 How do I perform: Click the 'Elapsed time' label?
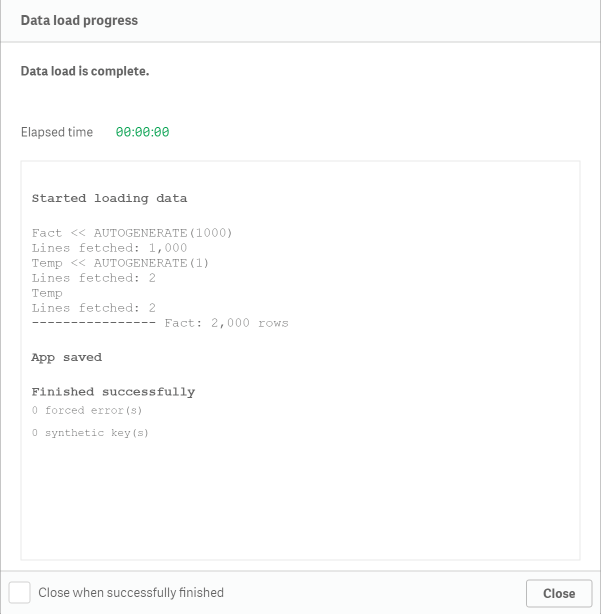[x=57, y=132]
